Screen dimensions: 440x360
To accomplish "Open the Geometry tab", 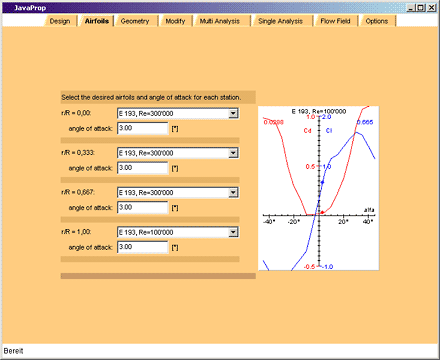I will point(135,21).
